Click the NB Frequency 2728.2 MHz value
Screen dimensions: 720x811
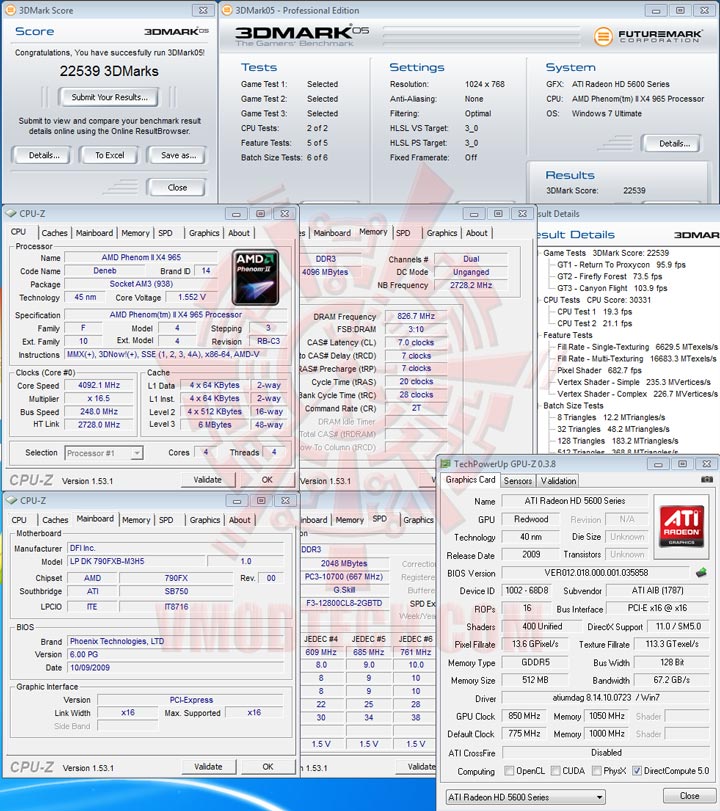[471, 285]
